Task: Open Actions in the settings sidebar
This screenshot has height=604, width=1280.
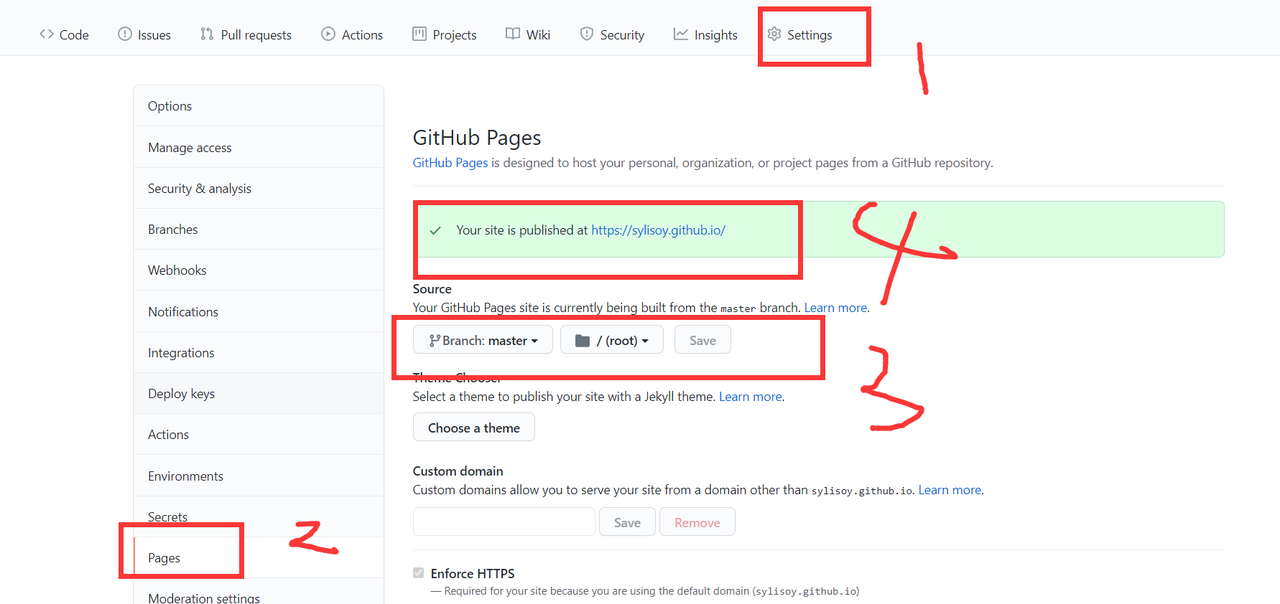Action: 258,434
